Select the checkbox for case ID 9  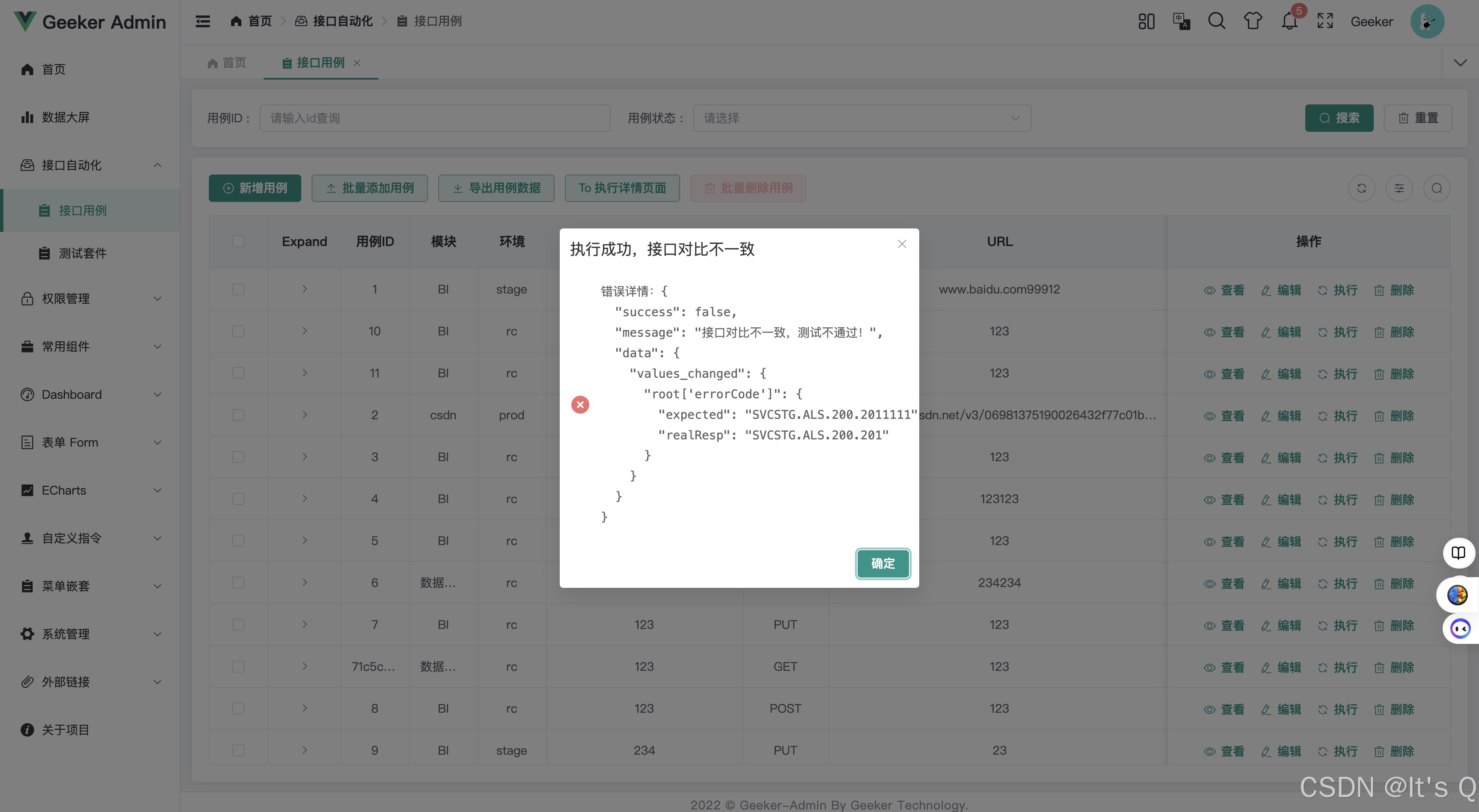click(238, 750)
